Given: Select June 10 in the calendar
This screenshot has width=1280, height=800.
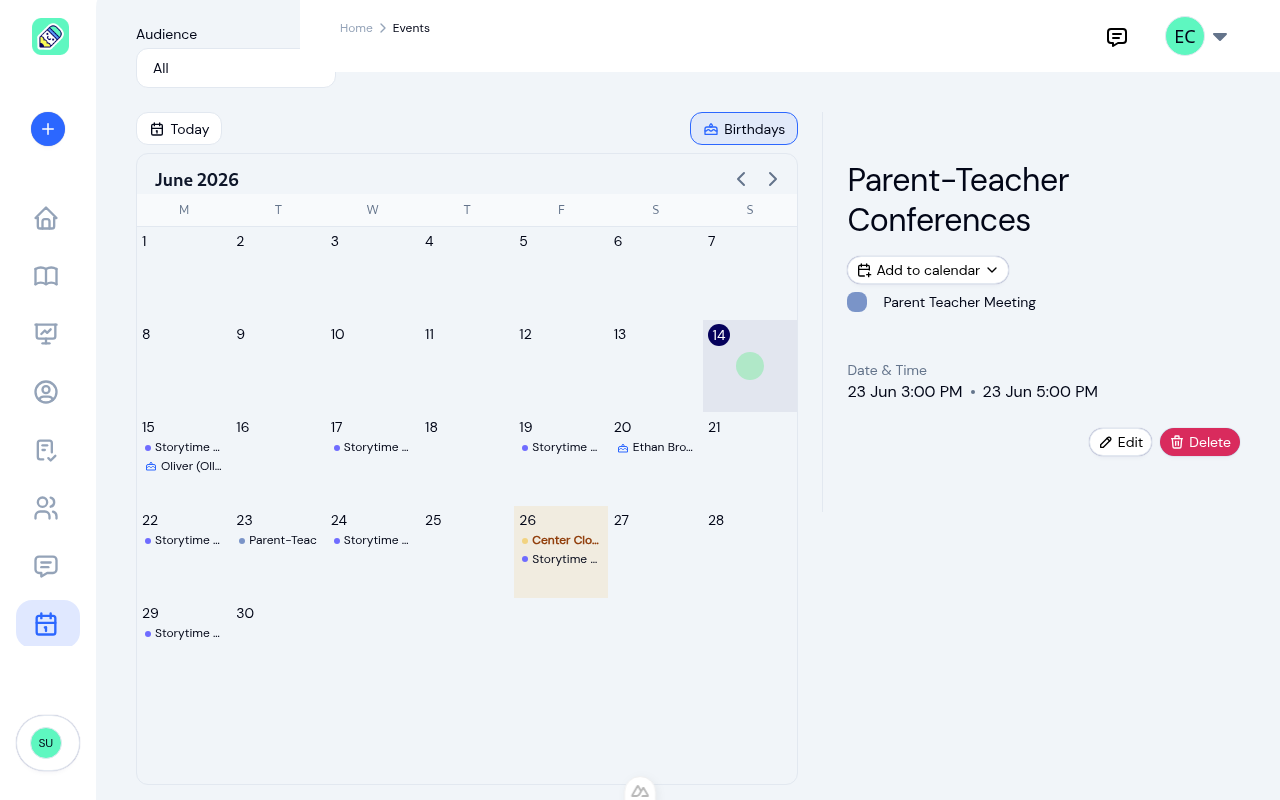Looking at the screenshot, I should click(338, 334).
